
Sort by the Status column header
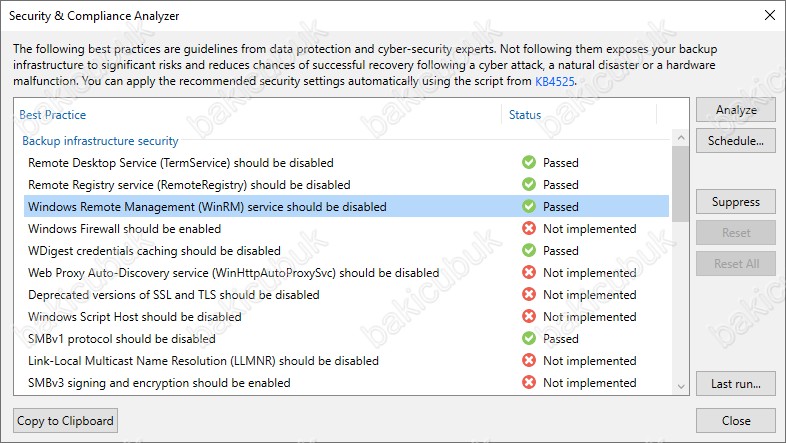[525, 115]
